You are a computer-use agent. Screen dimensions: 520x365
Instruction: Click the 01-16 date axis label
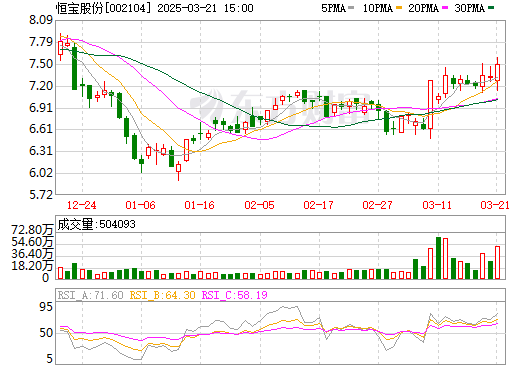pos(200,205)
